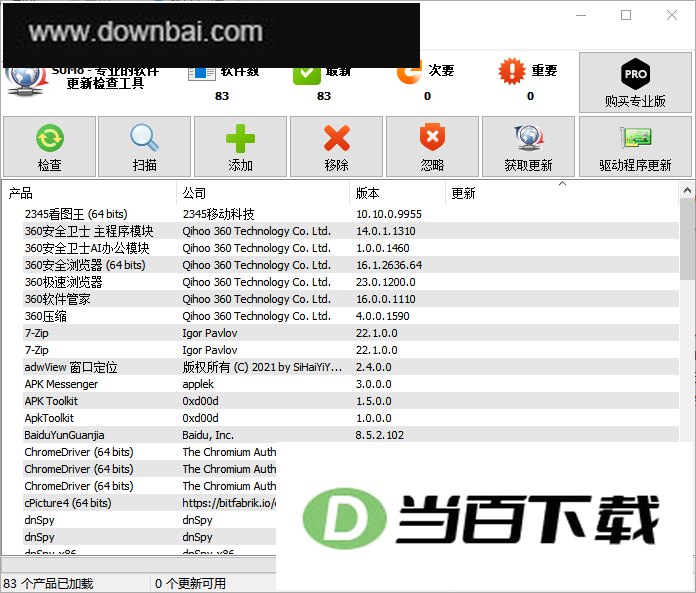The height and width of the screenshot is (593, 696).
Task: Click the scrollbar up arrow of the list
Action: (687, 190)
